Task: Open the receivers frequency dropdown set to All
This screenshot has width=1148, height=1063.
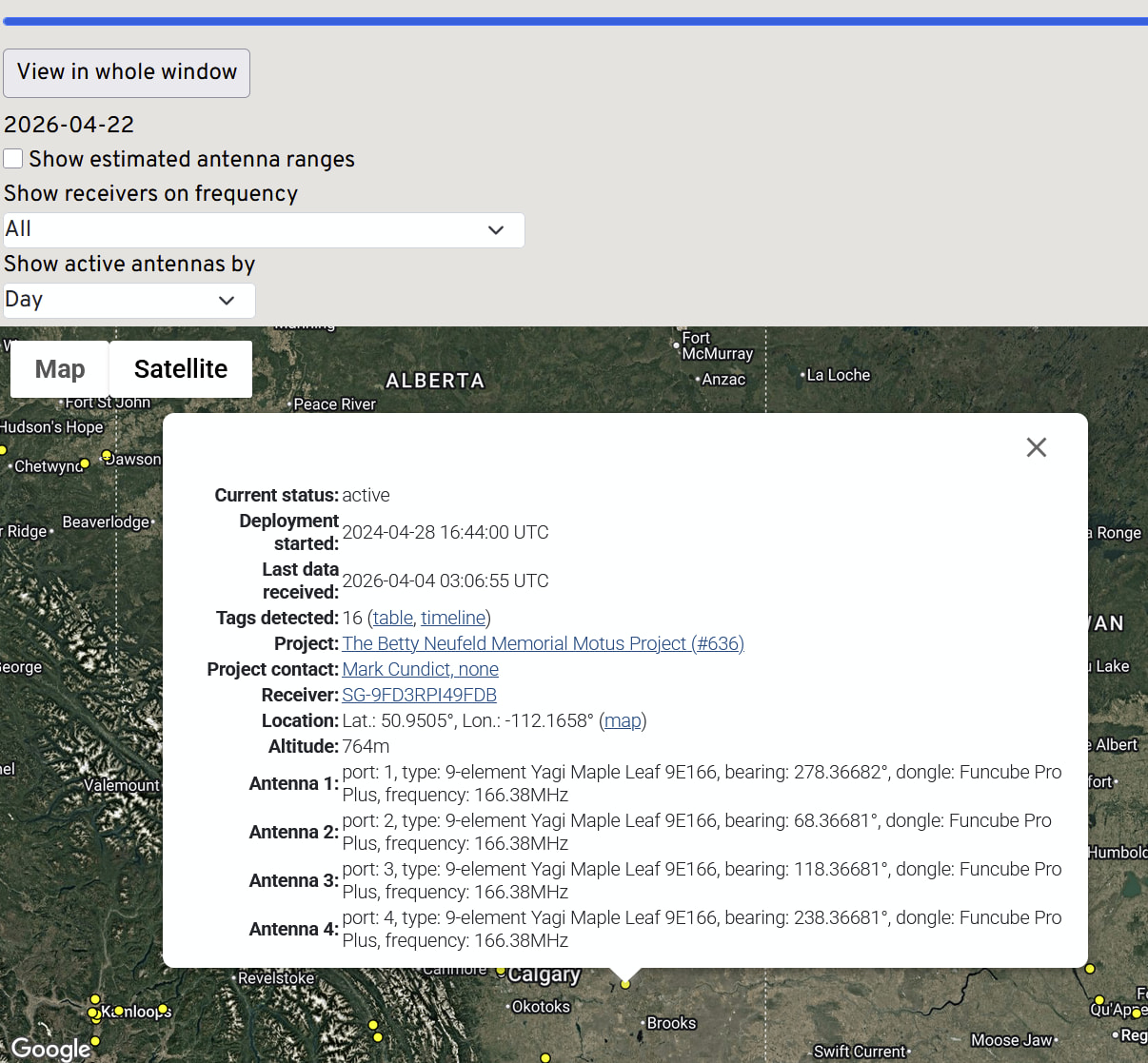Action: pos(264,230)
